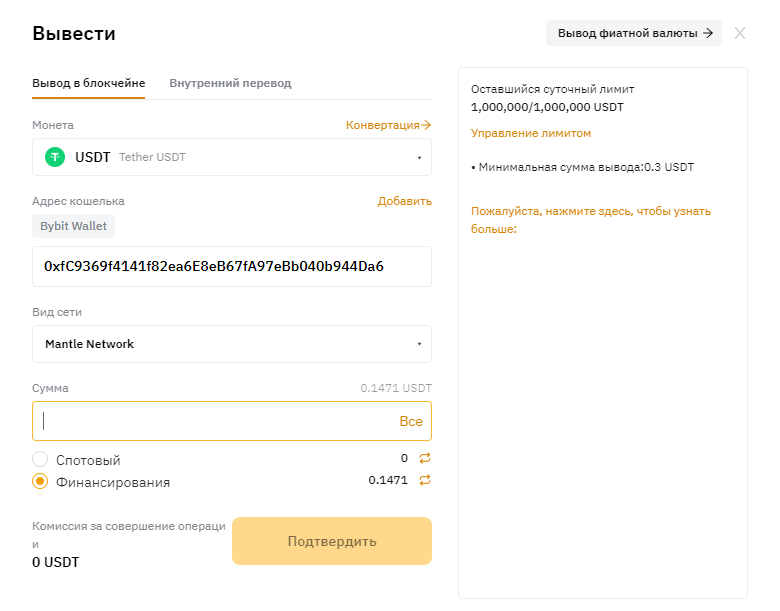Image resolution: width=780 pixels, height=611 pixels.
Task: Close the Вывести withdrawal dialog
Action: coord(740,33)
